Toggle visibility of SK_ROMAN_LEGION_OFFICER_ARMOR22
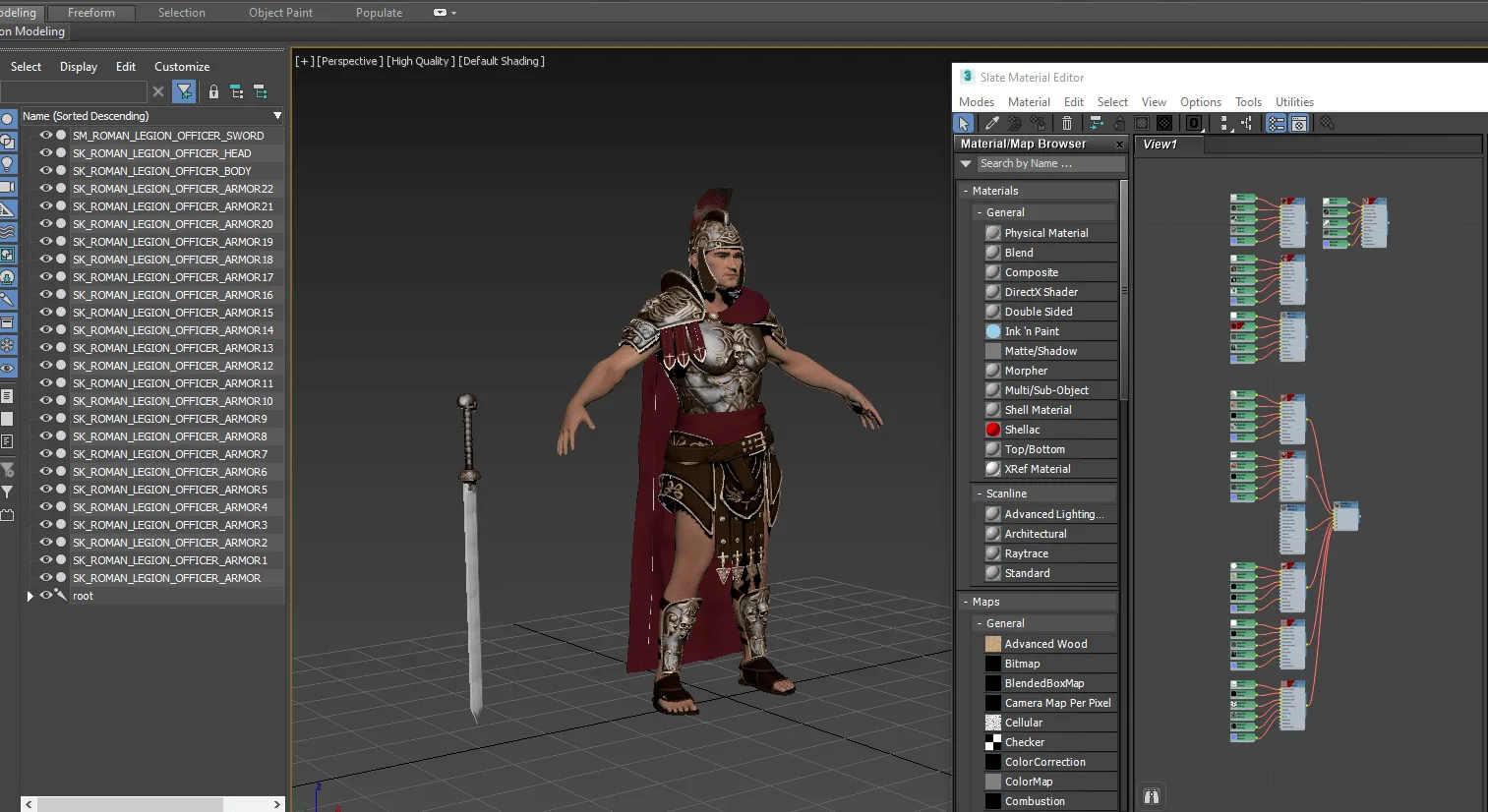 pyautogui.click(x=45, y=189)
